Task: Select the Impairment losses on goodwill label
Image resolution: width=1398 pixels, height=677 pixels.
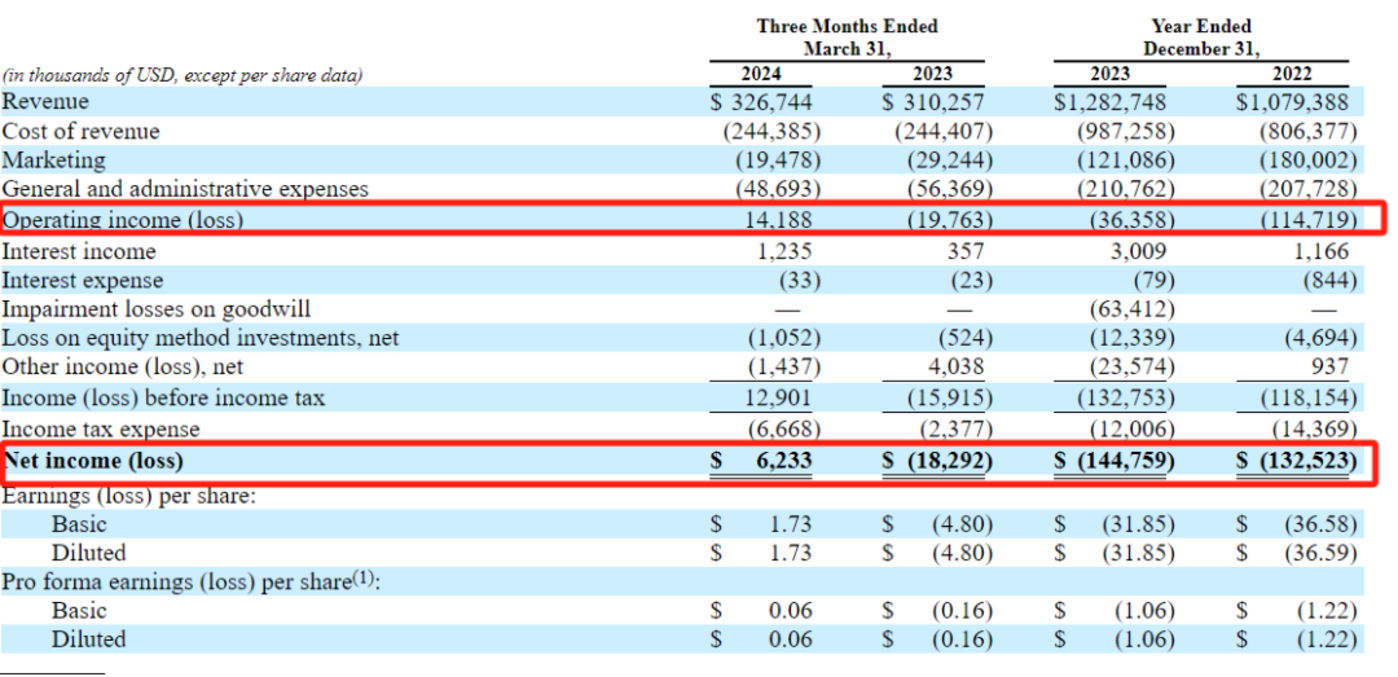Action: (156, 310)
